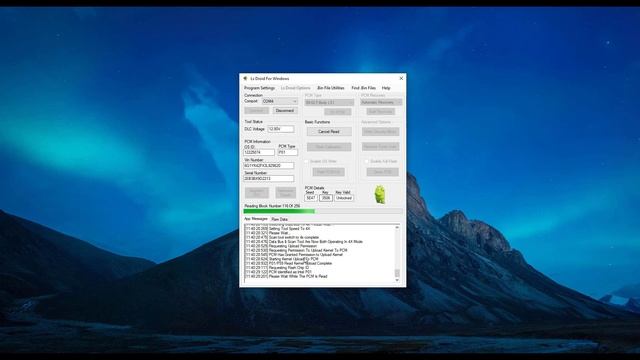
Task: Toggle the Enable OS Write checkbox
Action: (x=307, y=162)
